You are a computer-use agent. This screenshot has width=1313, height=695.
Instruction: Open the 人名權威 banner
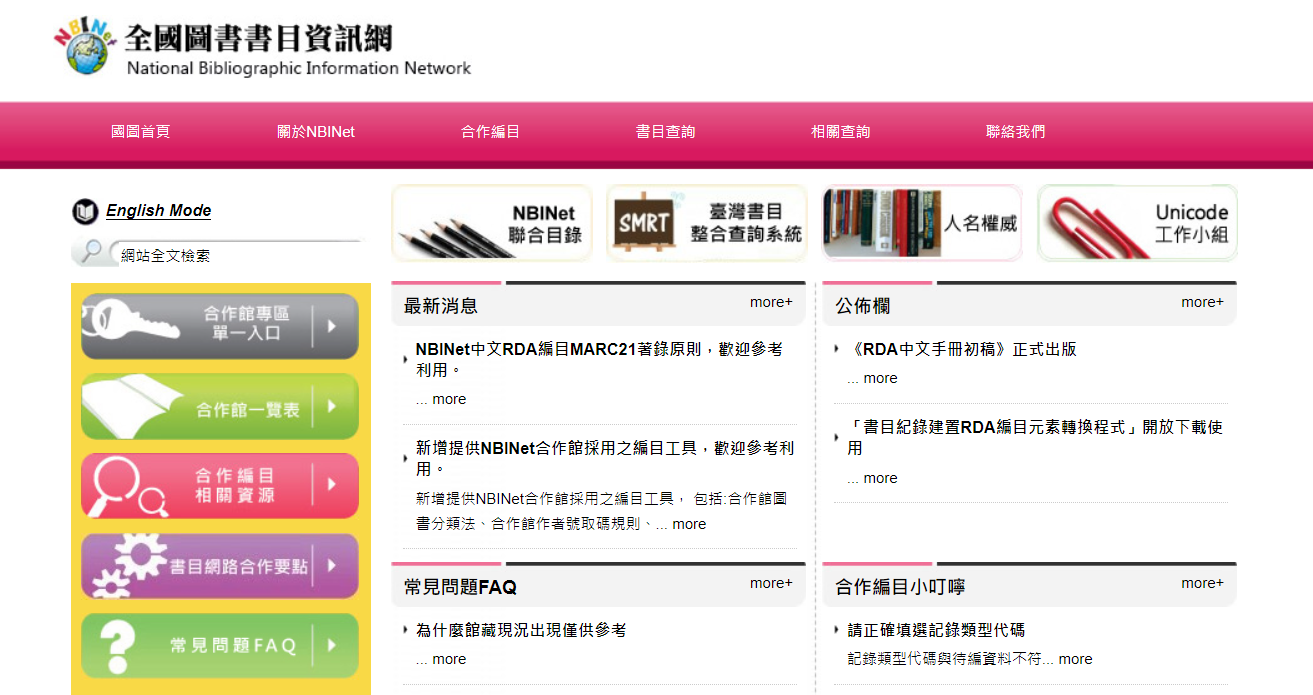[922, 223]
